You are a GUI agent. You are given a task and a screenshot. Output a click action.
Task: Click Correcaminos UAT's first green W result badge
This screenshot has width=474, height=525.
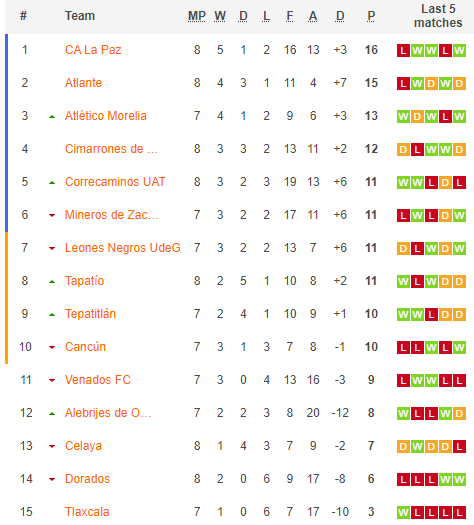pos(403,182)
